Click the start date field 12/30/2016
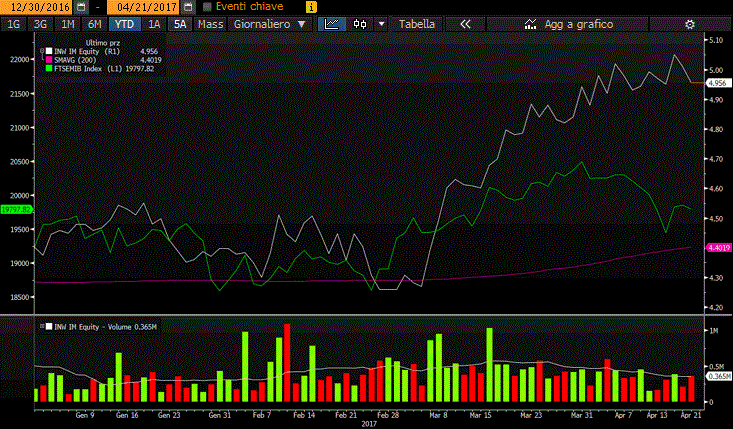 [36, 7]
